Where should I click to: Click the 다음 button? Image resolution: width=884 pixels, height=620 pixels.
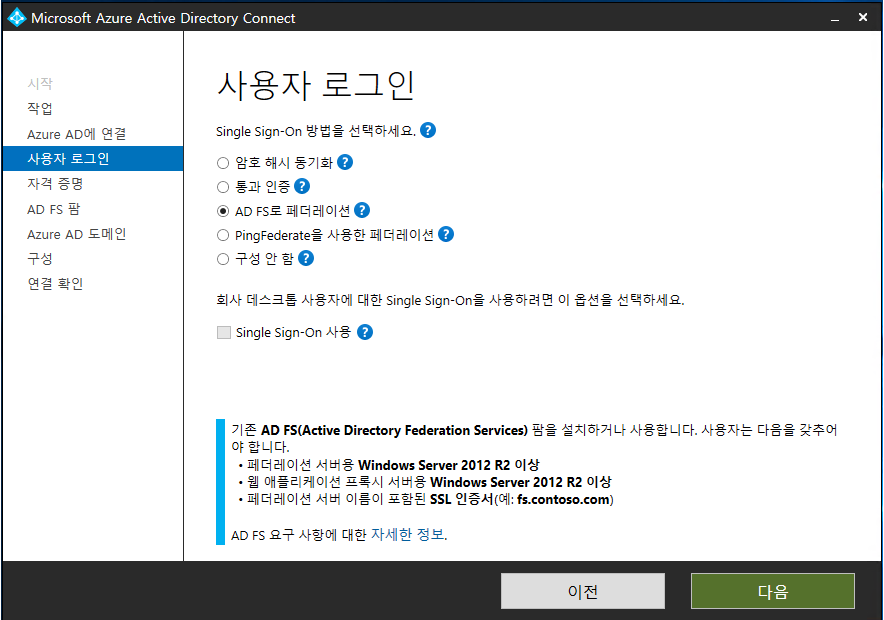point(773,591)
